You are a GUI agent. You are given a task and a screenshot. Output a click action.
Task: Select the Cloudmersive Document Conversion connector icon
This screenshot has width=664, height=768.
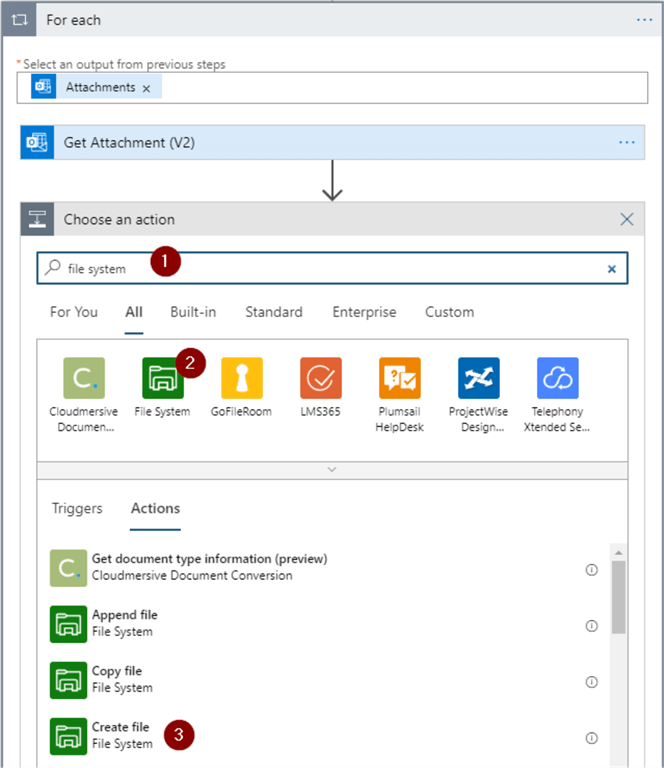click(84, 378)
